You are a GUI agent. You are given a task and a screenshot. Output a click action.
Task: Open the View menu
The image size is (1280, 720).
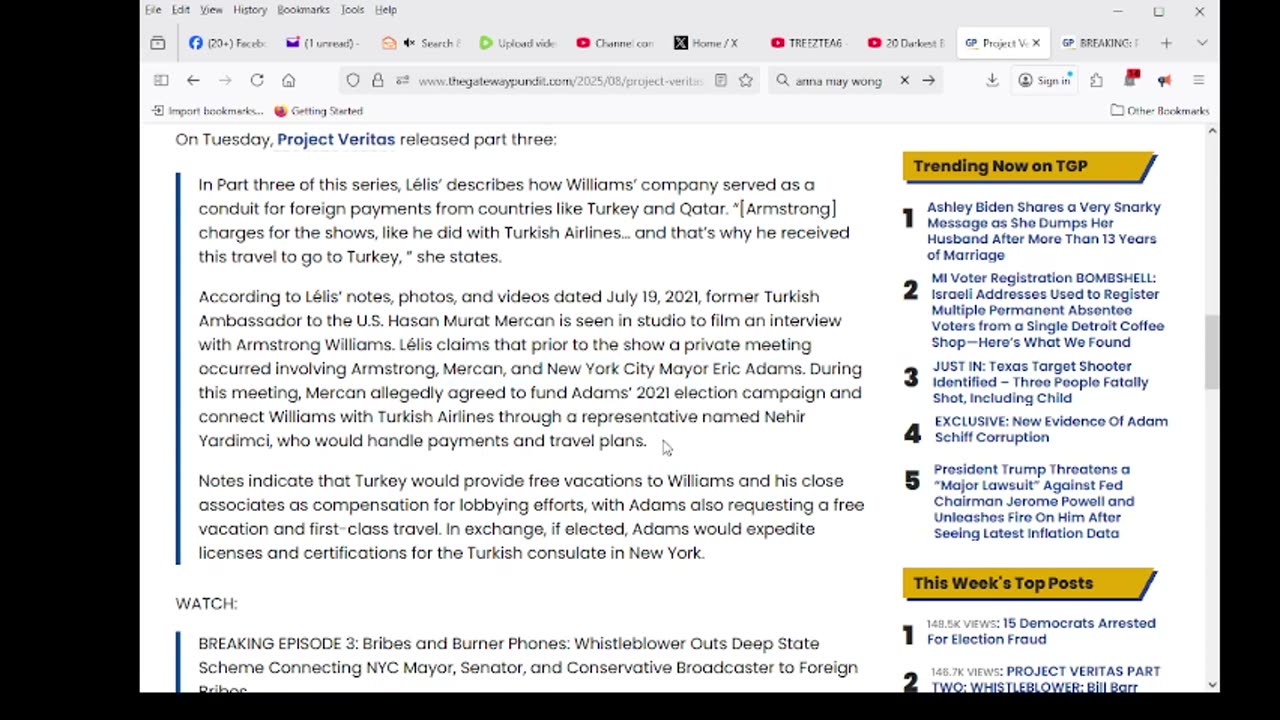click(x=211, y=10)
